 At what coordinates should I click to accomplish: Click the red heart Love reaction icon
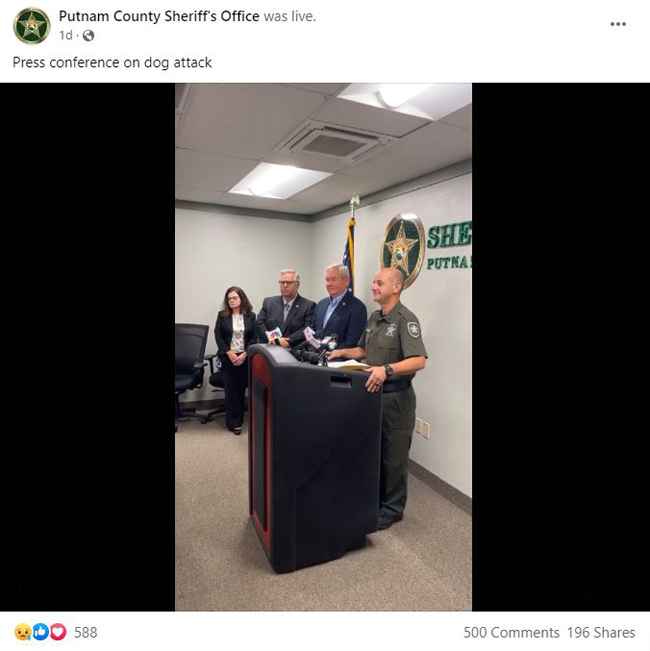[58, 632]
